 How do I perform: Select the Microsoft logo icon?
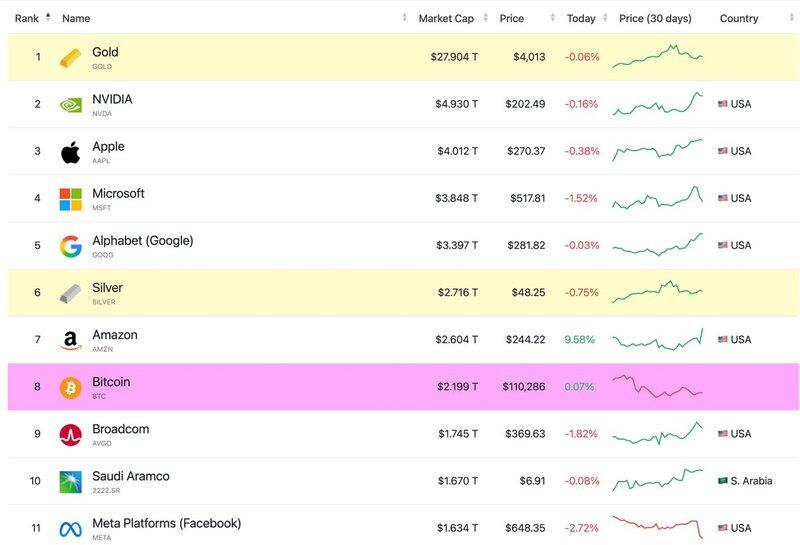70,199
